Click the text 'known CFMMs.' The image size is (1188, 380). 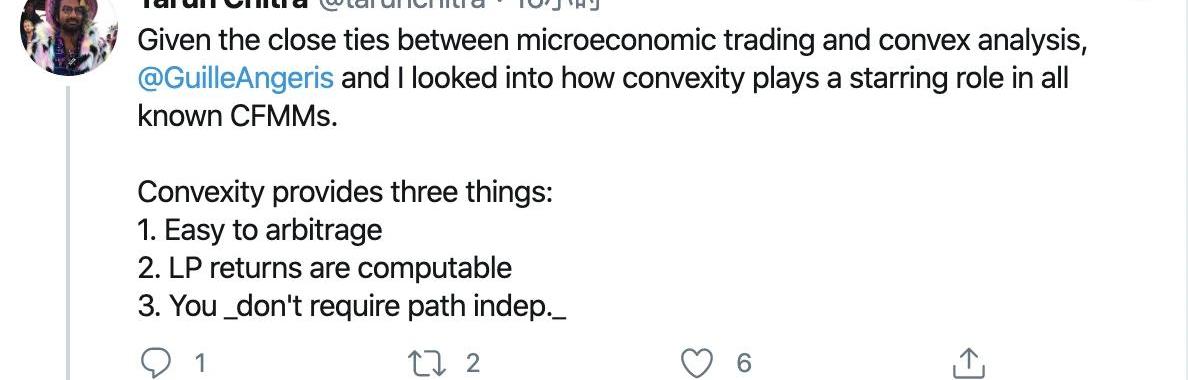[237, 117]
